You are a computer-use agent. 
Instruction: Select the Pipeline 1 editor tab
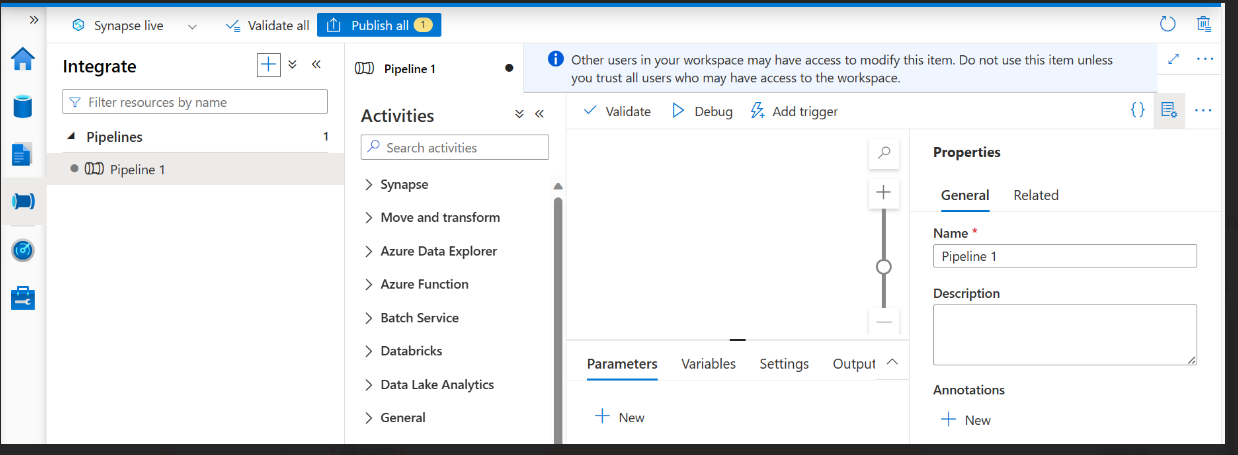[x=434, y=69]
